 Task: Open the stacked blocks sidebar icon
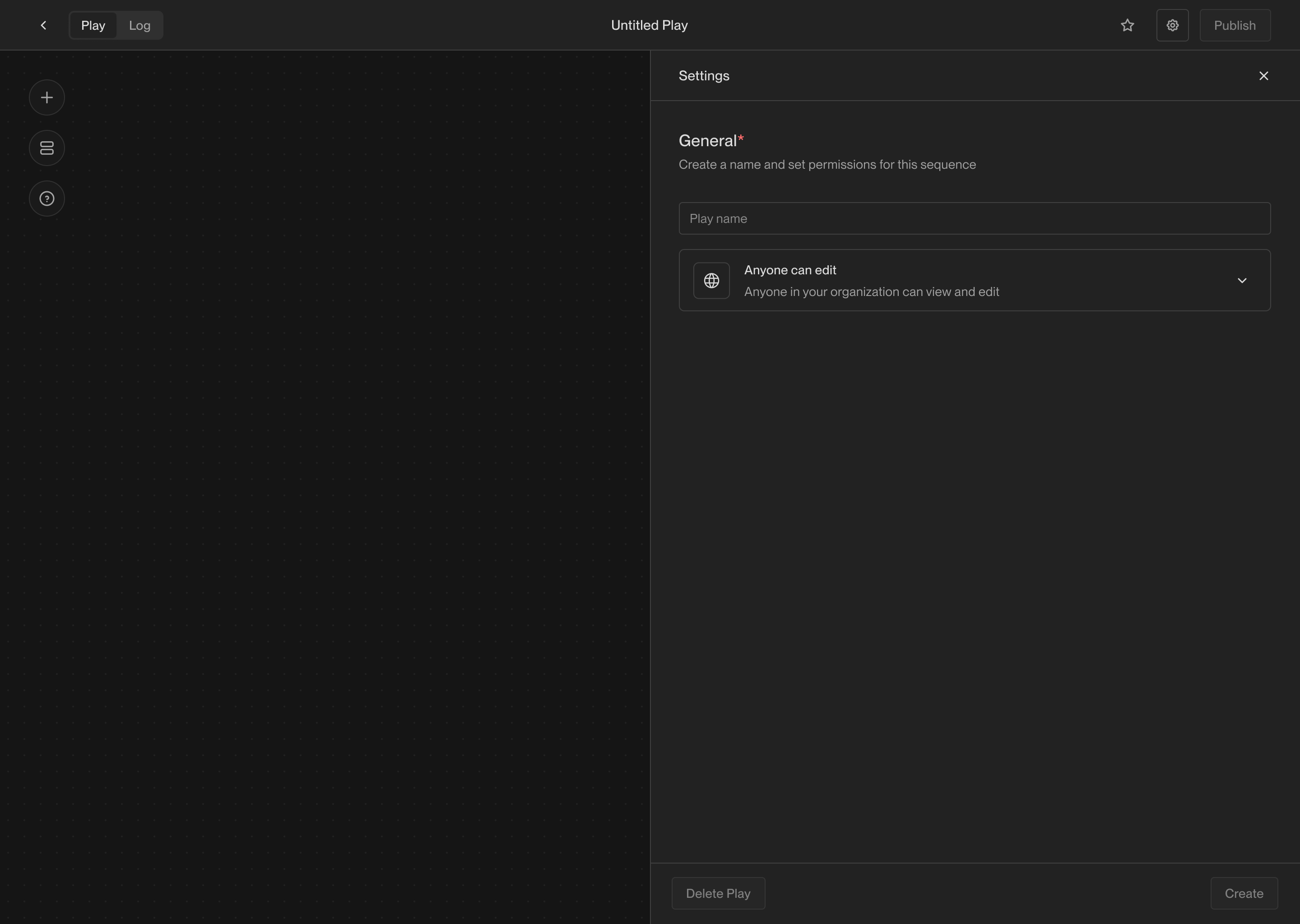pyautogui.click(x=46, y=148)
